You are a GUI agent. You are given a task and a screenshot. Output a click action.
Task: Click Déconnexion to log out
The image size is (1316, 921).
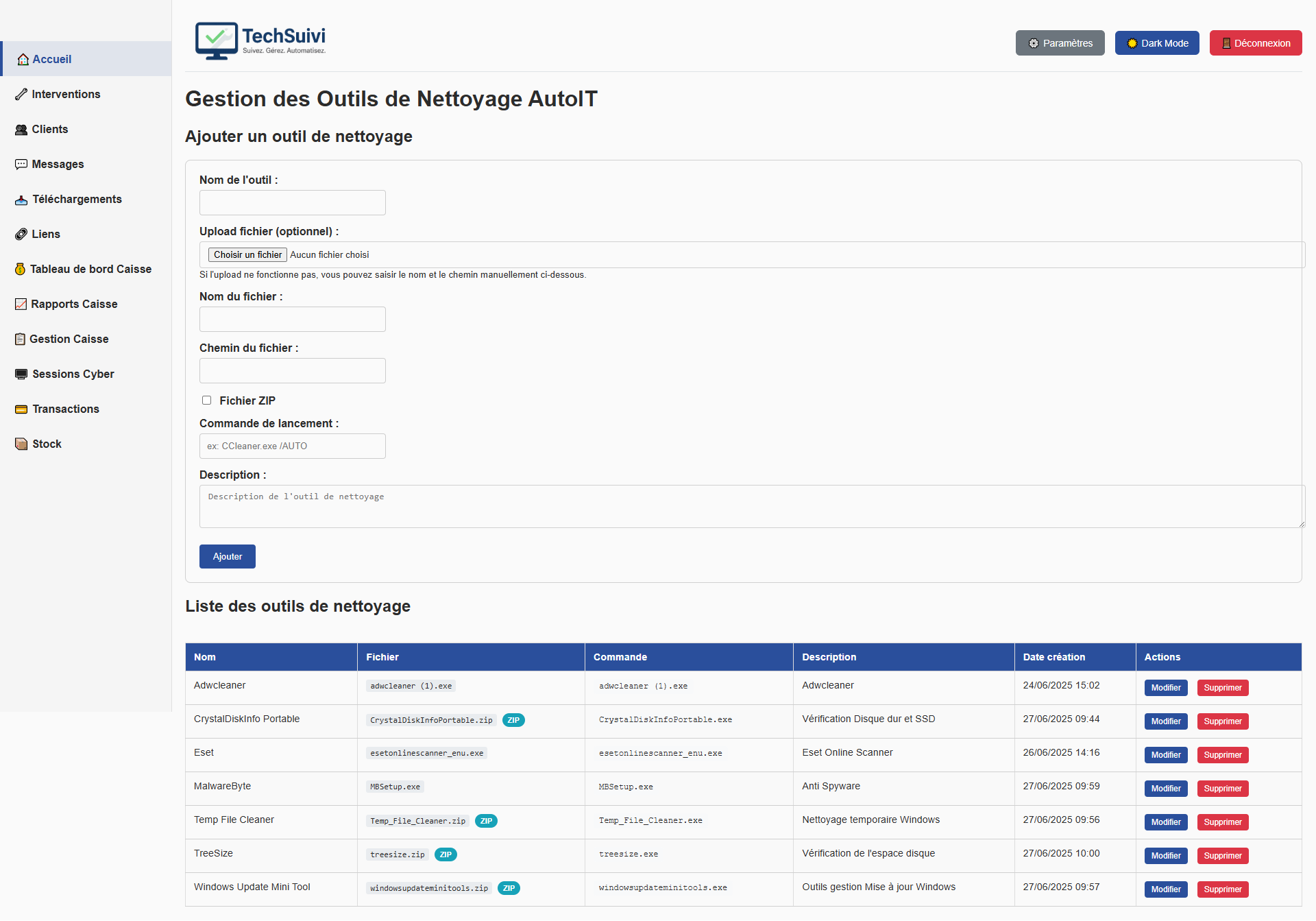click(x=1255, y=43)
